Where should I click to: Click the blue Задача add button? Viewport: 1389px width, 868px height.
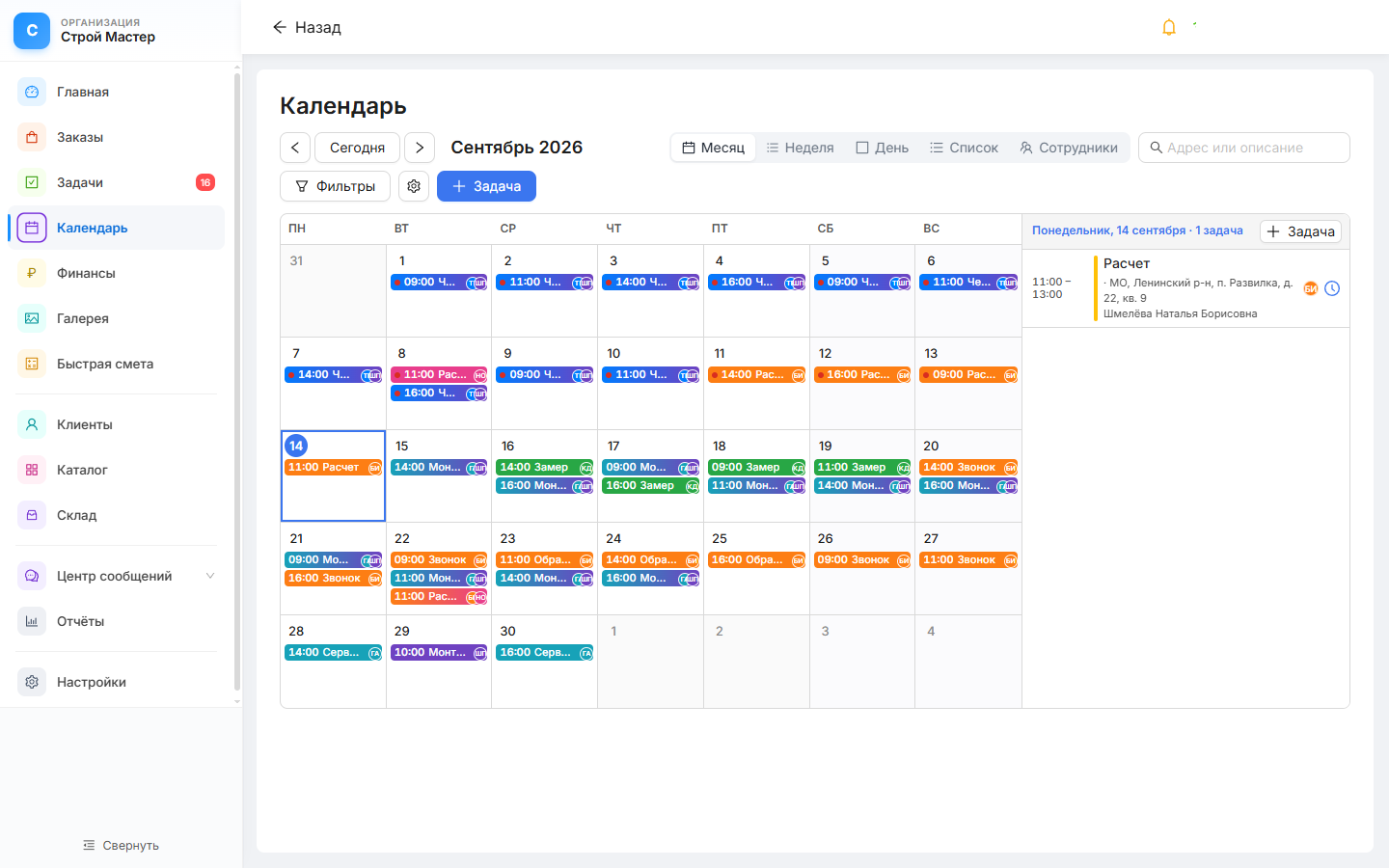pyautogui.click(x=486, y=186)
